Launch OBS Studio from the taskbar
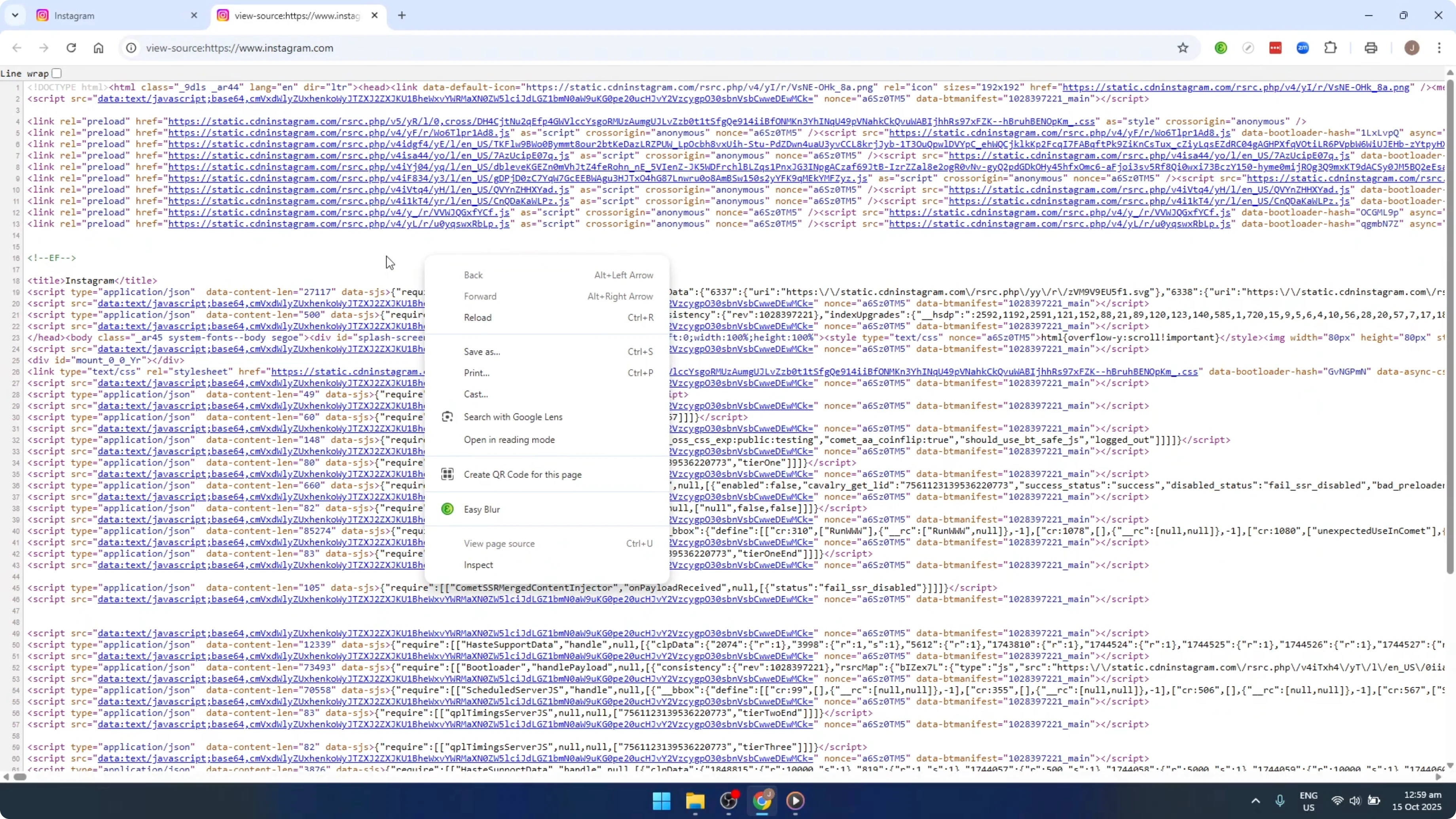Screen dimensions: 1456x819 (728, 802)
